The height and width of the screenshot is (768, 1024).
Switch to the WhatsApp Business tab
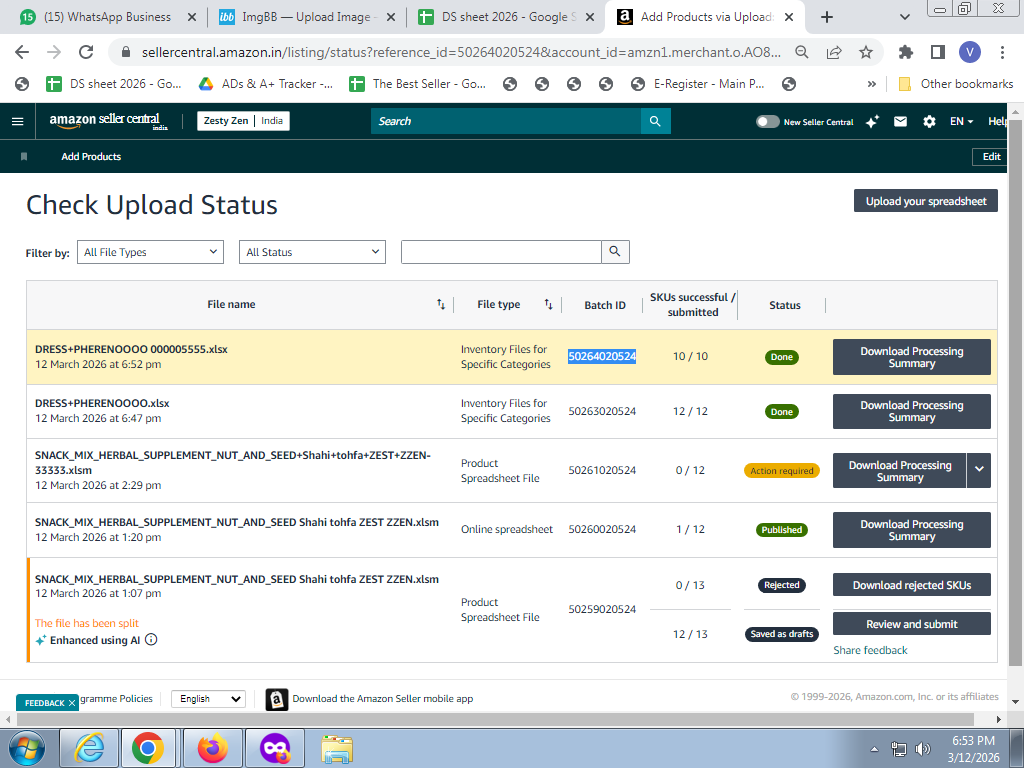tap(106, 17)
